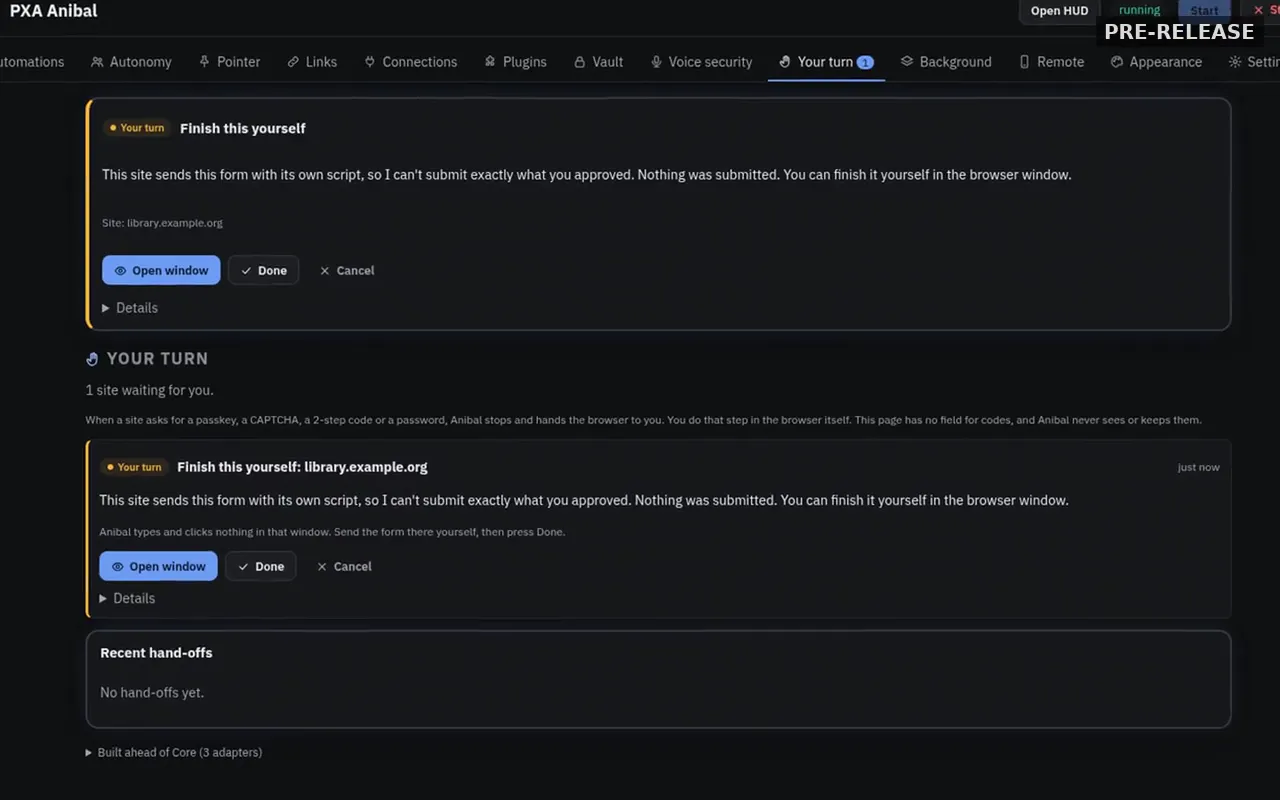Viewport: 1280px width, 800px height.
Task: Expand 'Built ahead of Core (3 adapters)'
Action: point(174,752)
